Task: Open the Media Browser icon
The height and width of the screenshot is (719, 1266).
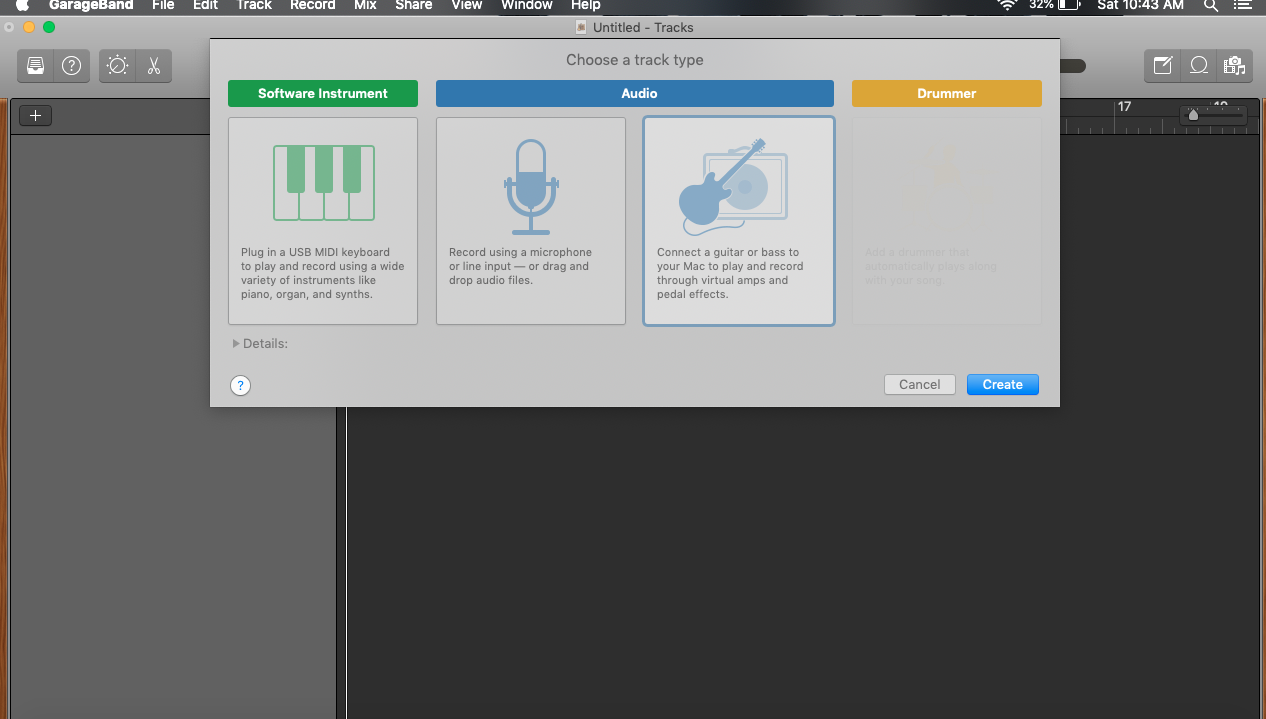Action: tap(1235, 66)
